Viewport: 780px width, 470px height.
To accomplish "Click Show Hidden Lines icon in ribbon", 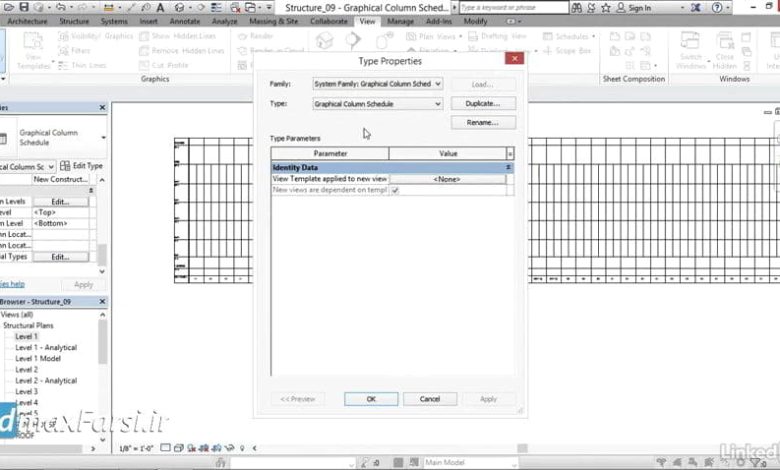I will coord(144,36).
